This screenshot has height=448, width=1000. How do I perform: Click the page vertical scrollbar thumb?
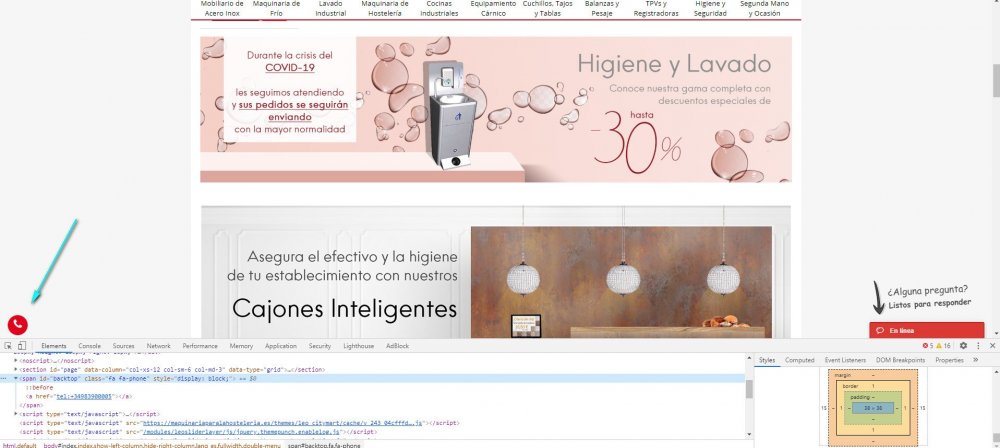[996, 81]
